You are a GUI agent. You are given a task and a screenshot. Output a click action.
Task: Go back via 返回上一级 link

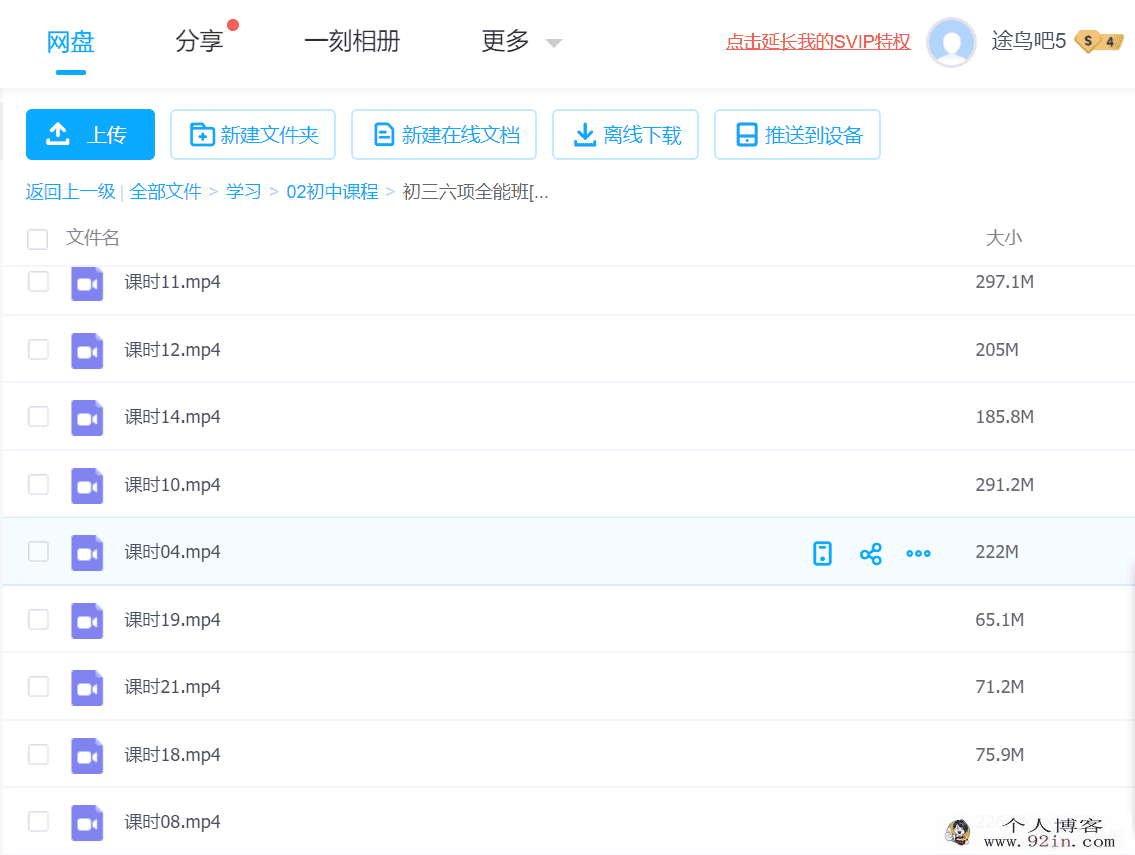click(x=70, y=192)
